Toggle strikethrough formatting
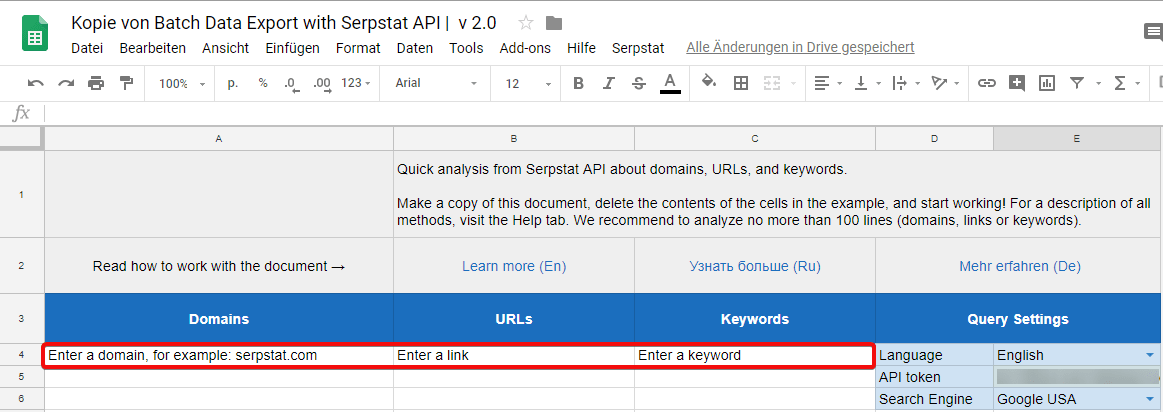Screen dimensions: 1163x412 click(639, 83)
